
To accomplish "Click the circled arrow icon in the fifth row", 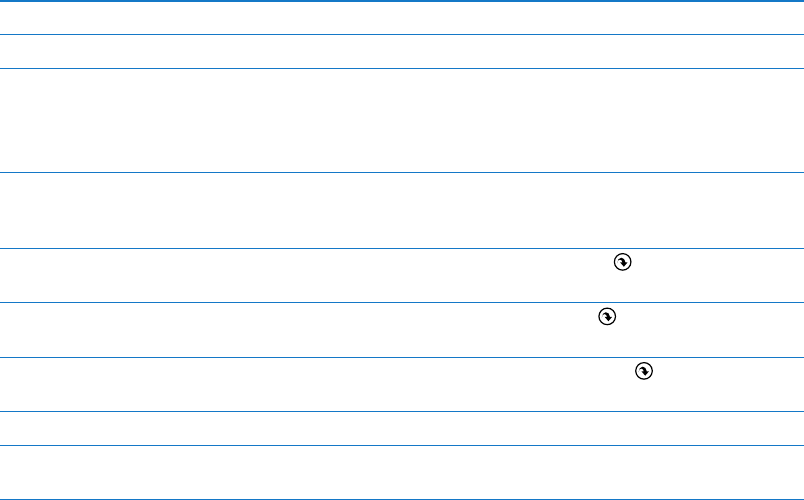I will 622,262.
